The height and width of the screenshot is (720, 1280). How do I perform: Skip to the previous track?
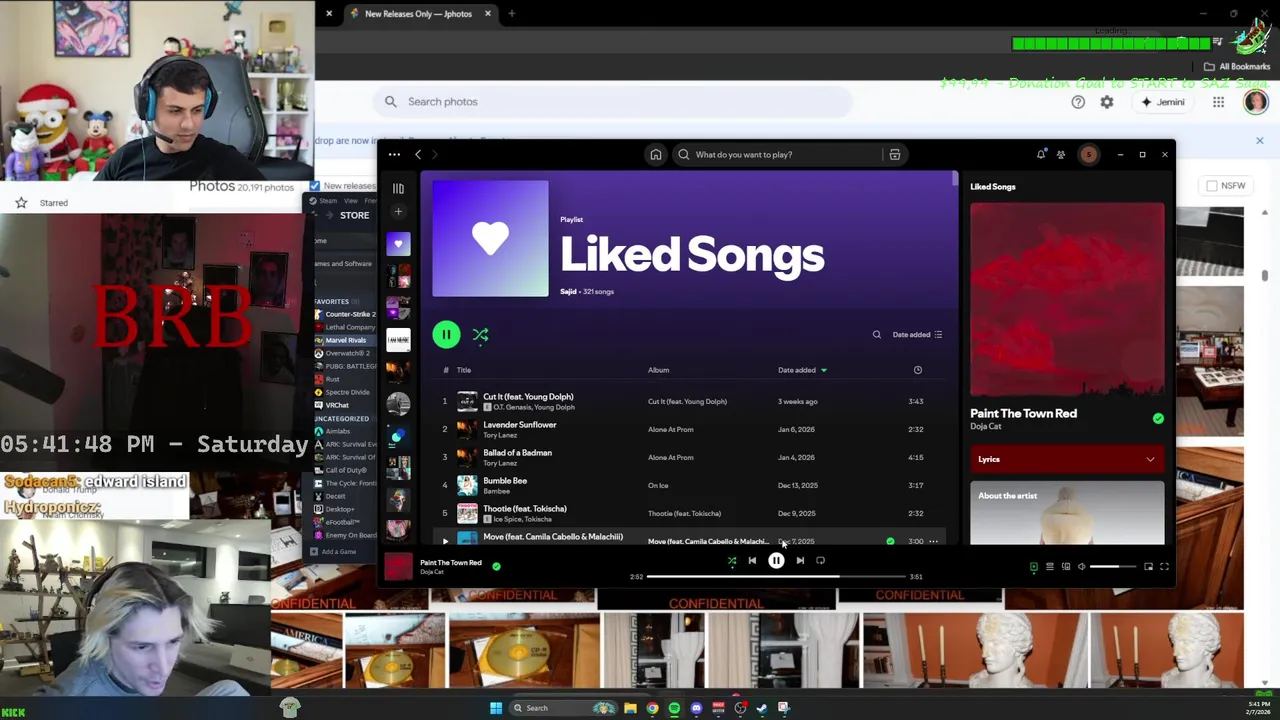coord(752,561)
